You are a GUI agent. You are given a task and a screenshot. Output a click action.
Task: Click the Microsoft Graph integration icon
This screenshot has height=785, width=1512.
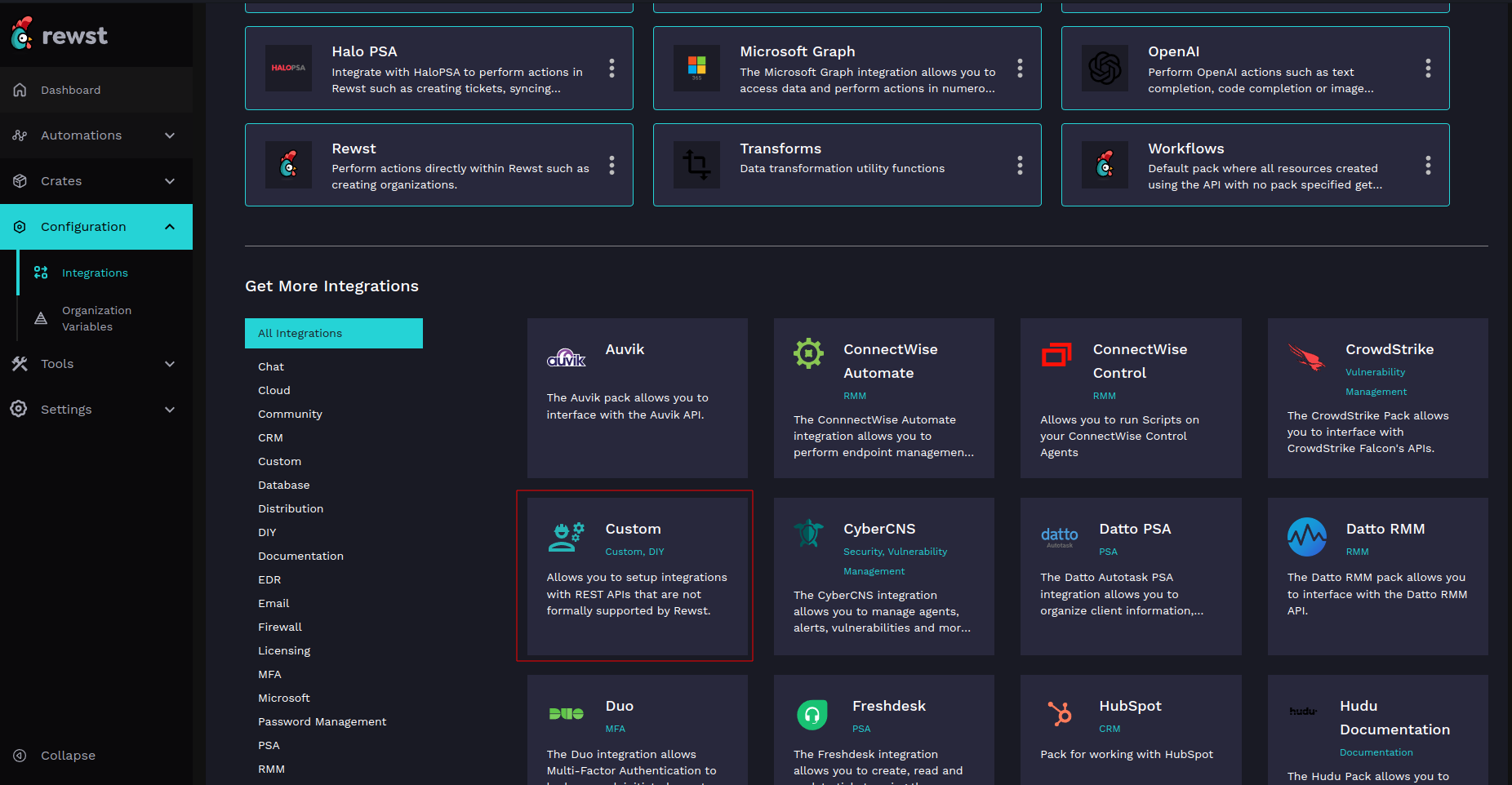point(696,69)
